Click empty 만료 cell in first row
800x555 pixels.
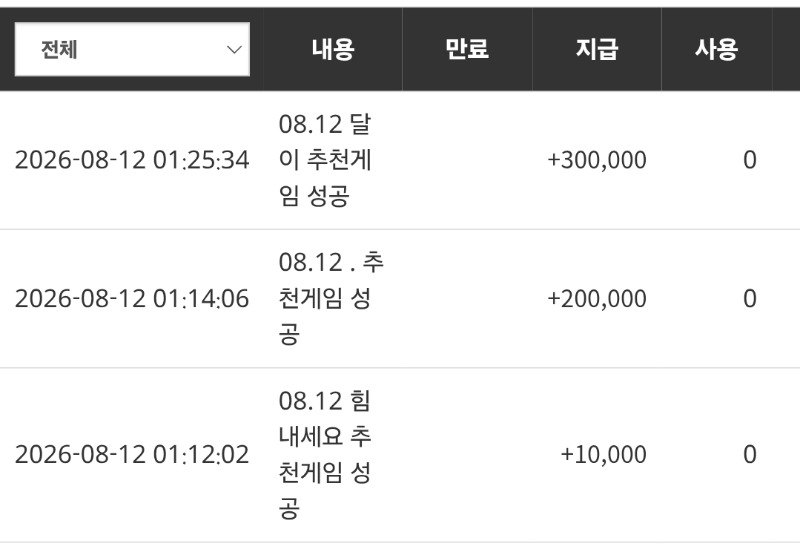coord(467,160)
